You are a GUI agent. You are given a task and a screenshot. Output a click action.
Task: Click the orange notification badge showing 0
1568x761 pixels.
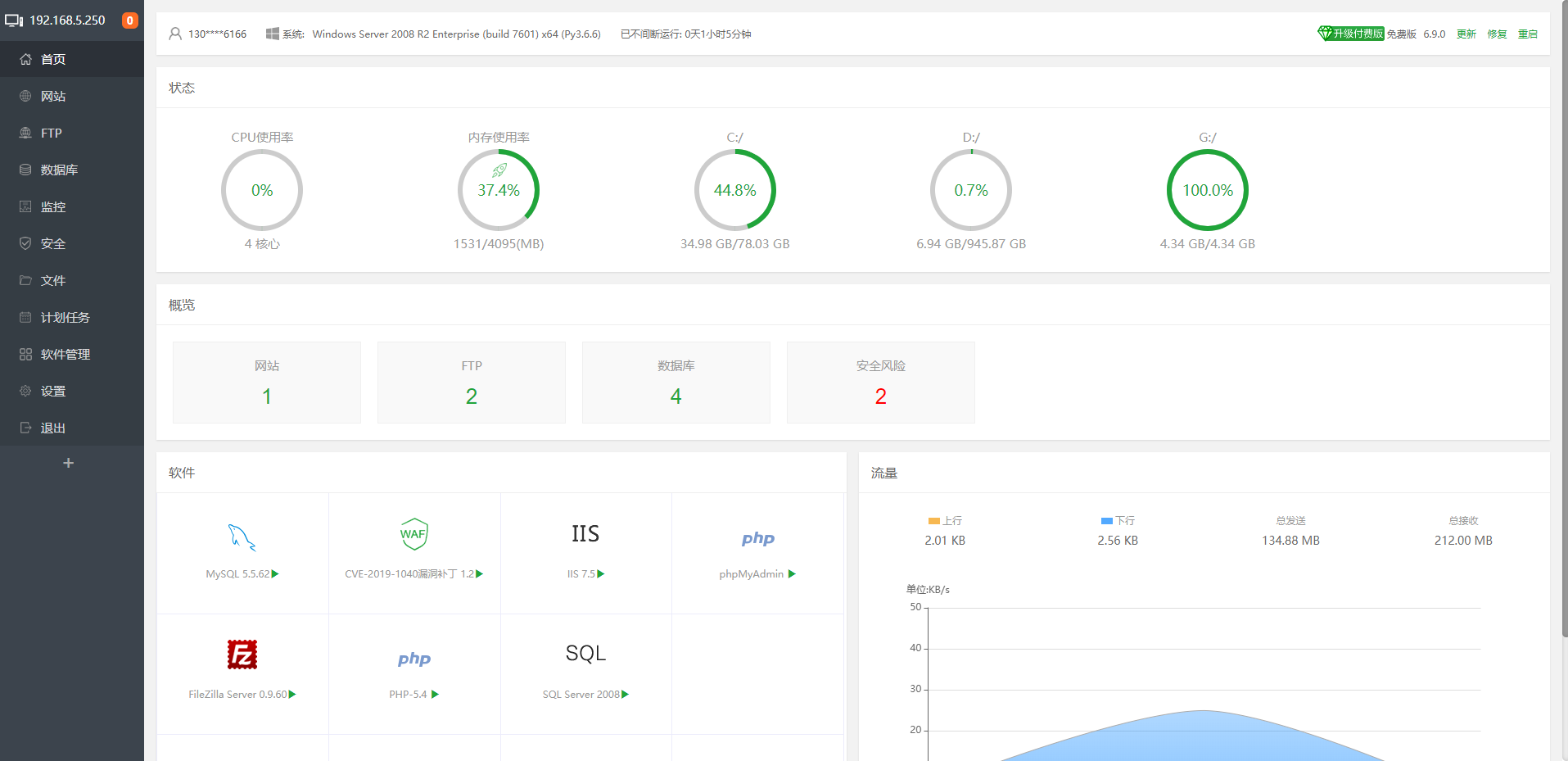coord(129,20)
